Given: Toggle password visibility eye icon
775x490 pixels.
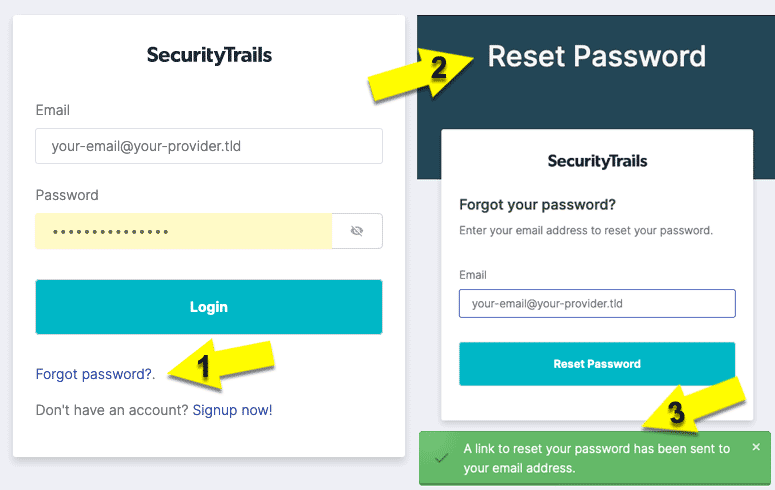Looking at the screenshot, I should 357,231.
